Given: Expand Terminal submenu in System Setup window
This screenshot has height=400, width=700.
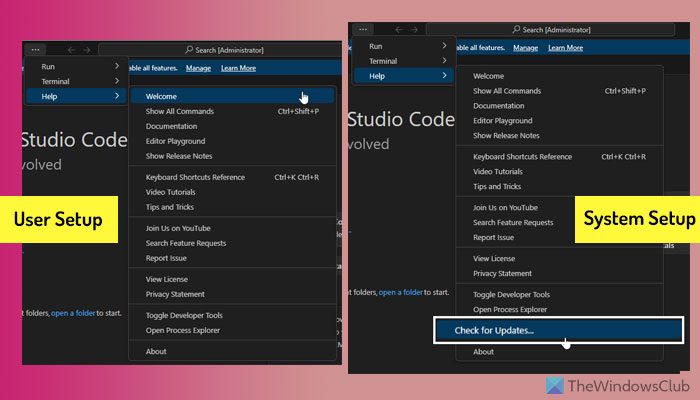Looking at the screenshot, I should coord(404,61).
